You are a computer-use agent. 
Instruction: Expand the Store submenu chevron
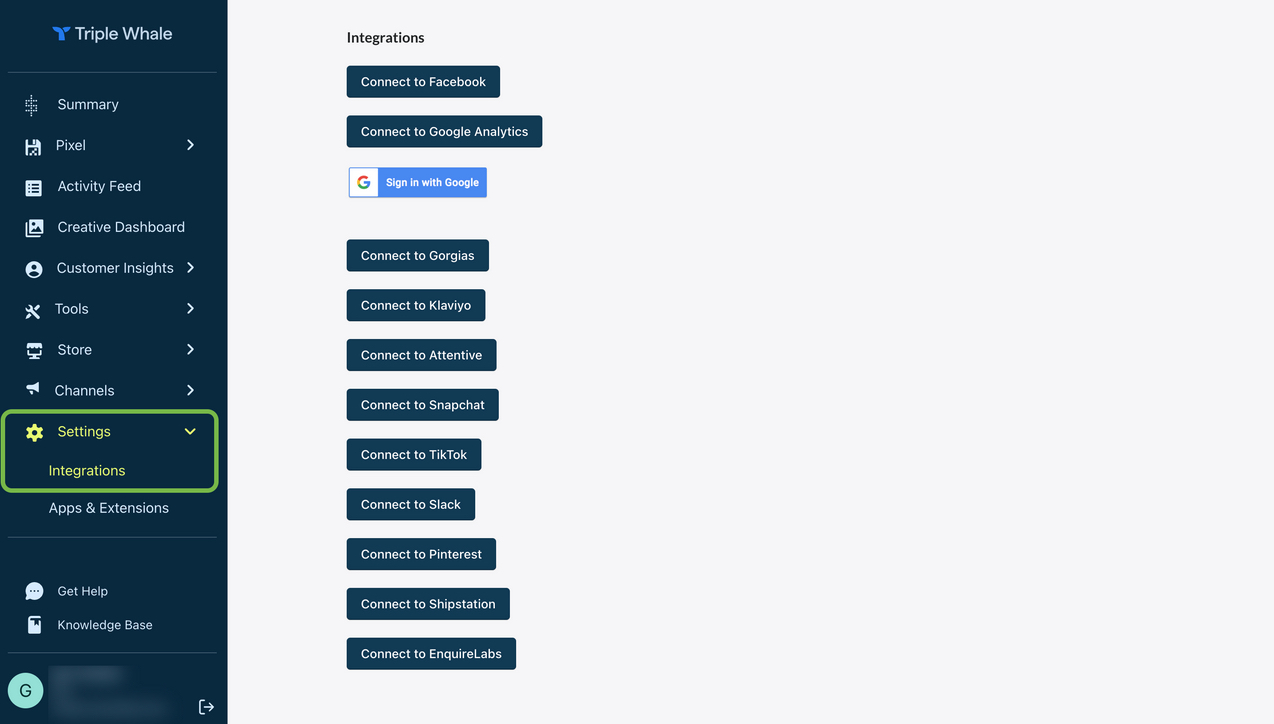(190, 350)
